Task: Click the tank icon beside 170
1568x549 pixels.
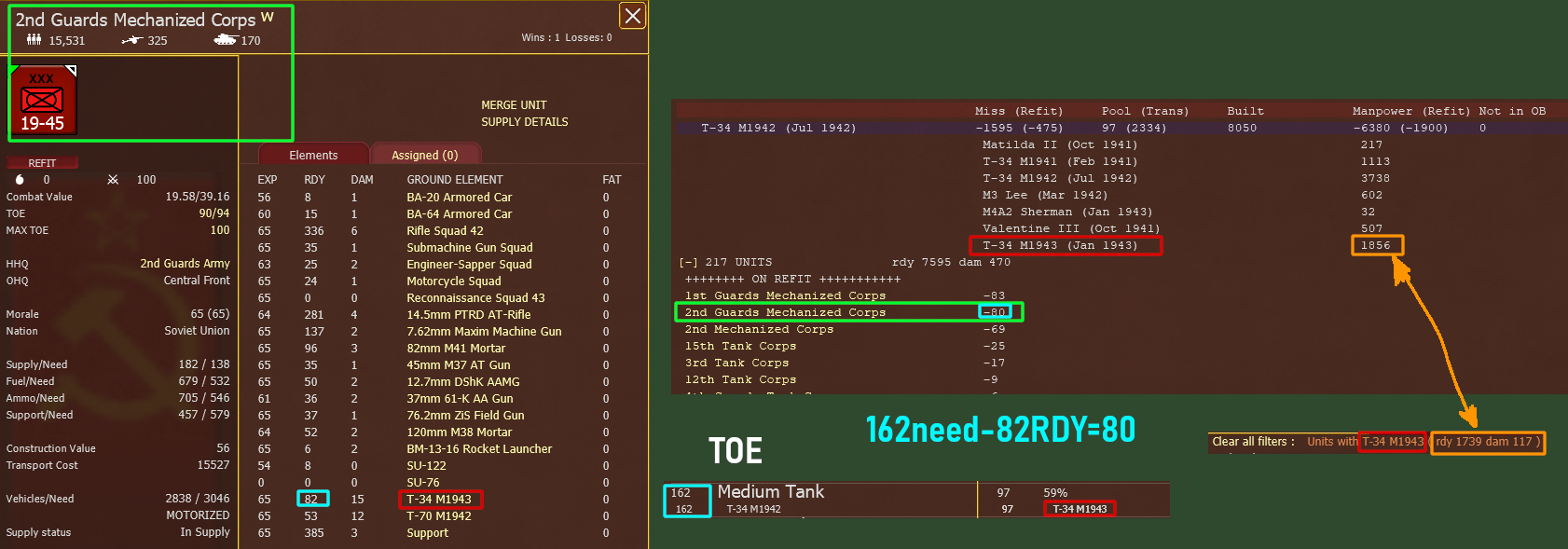Action: [225, 40]
